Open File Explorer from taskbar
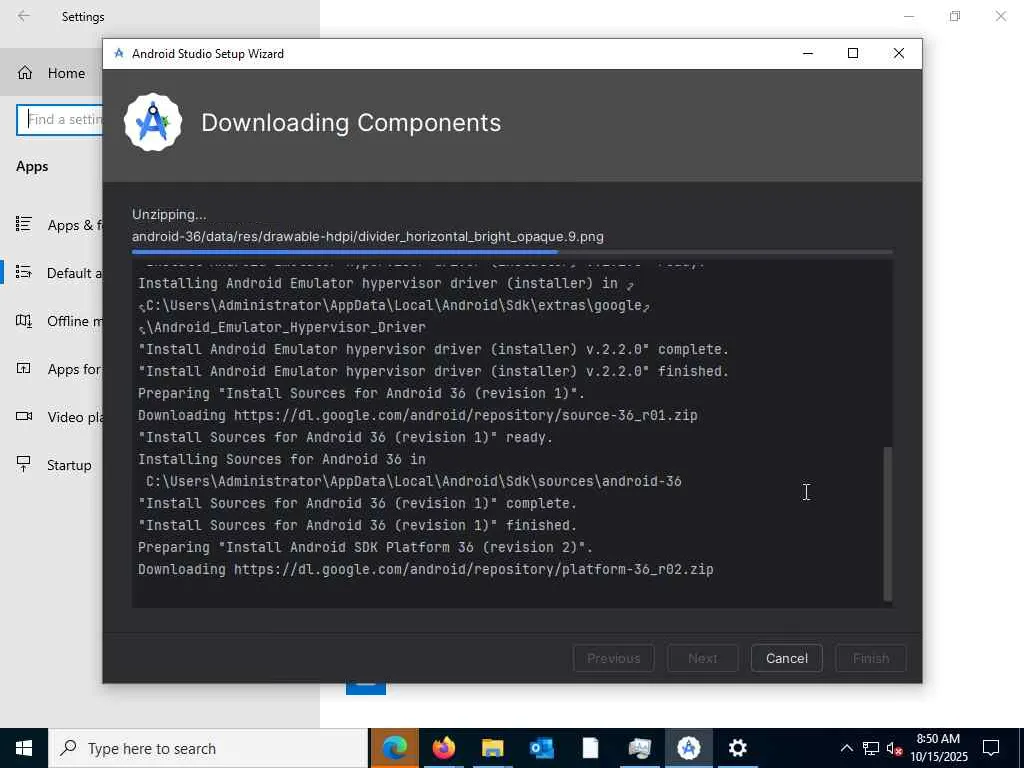1024x768 pixels. coord(492,748)
